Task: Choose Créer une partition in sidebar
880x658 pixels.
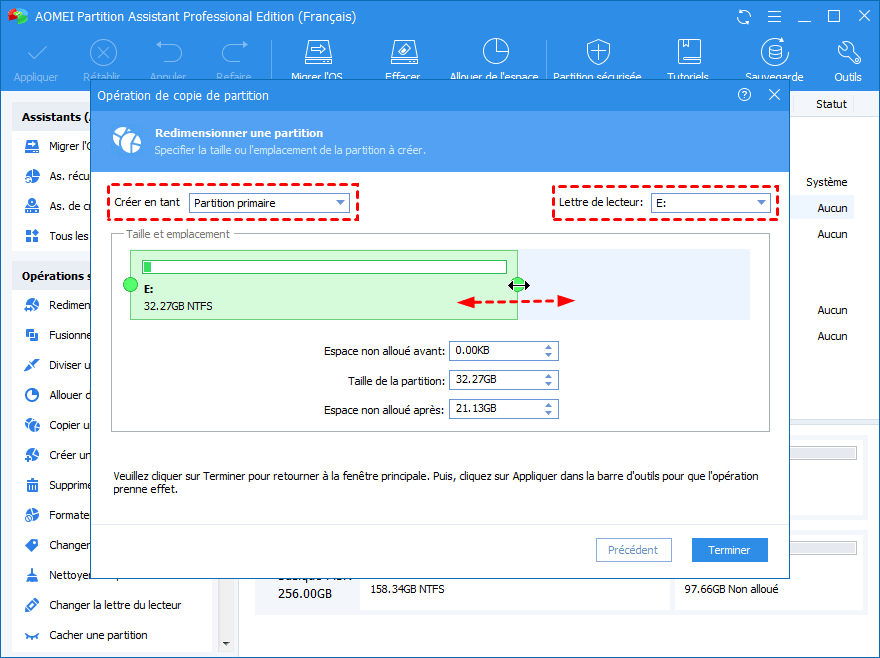Action: [x=57, y=455]
